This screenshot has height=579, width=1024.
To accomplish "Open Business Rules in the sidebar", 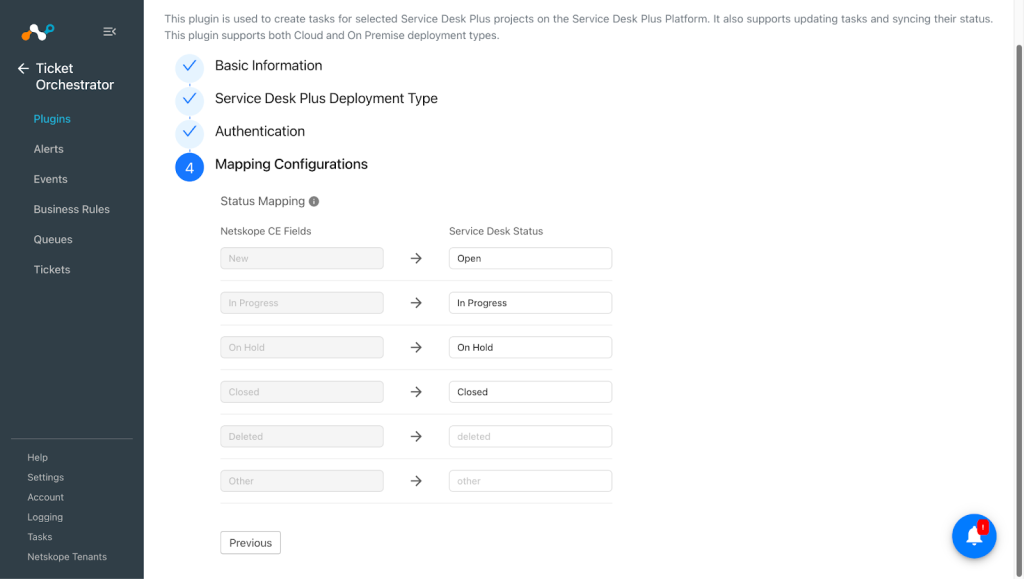I will pos(72,209).
